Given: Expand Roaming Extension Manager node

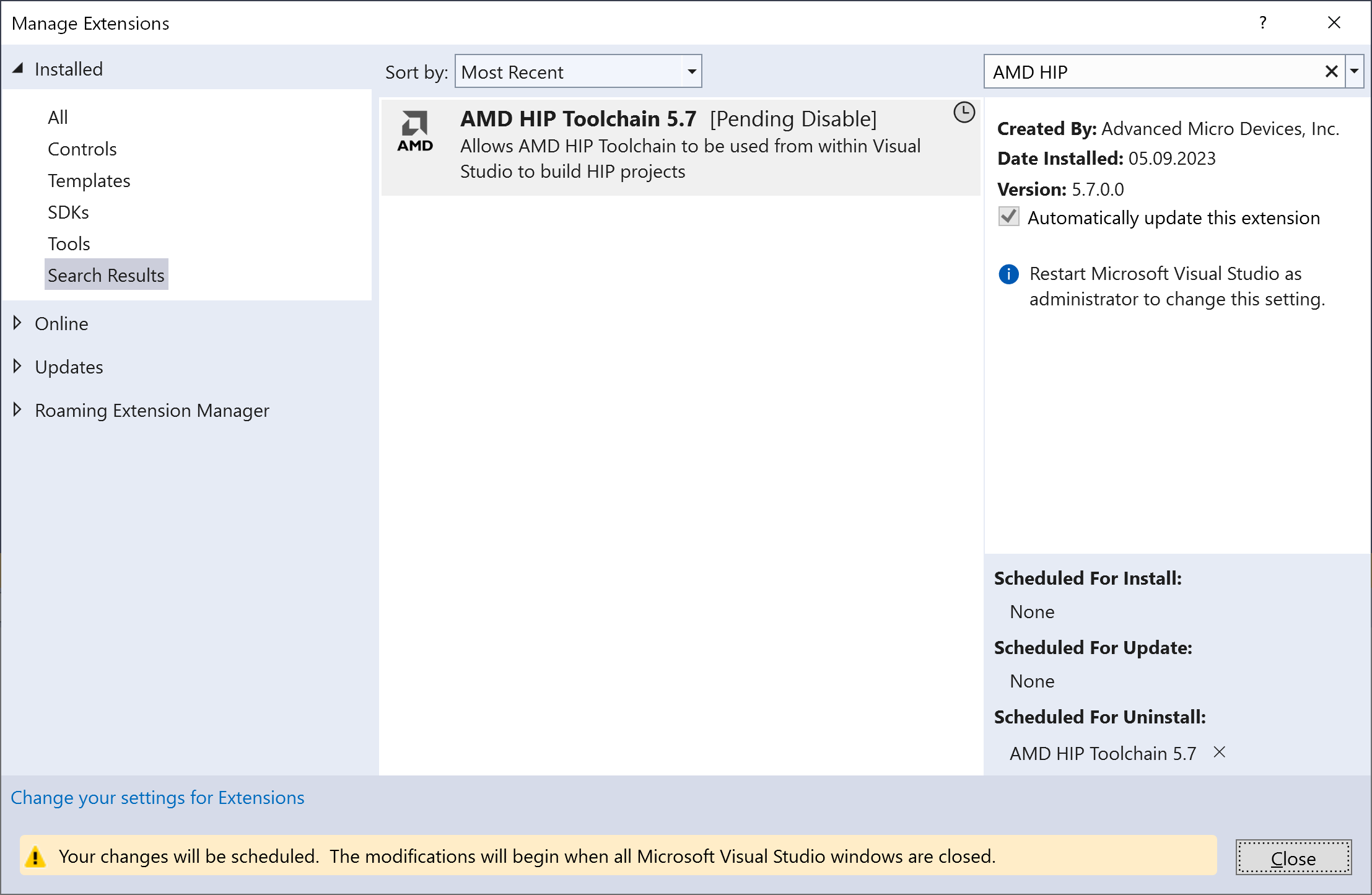Looking at the screenshot, I should point(17,409).
